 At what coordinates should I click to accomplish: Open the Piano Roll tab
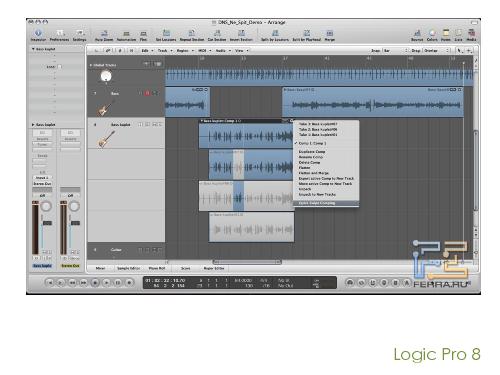click(x=157, y=268)
